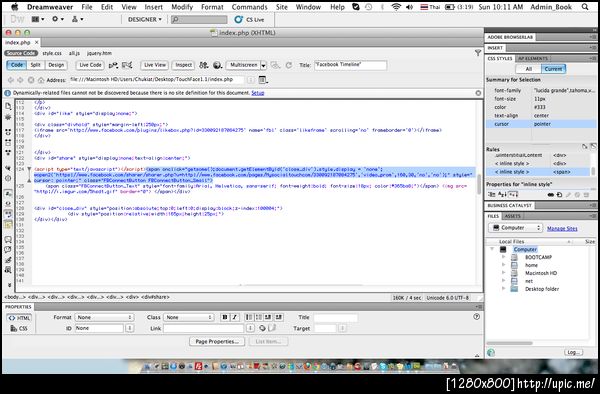The width and height of the screenshot is (600, 394).
Task: Collapse the Computer tree root
Action: (492, 249)
